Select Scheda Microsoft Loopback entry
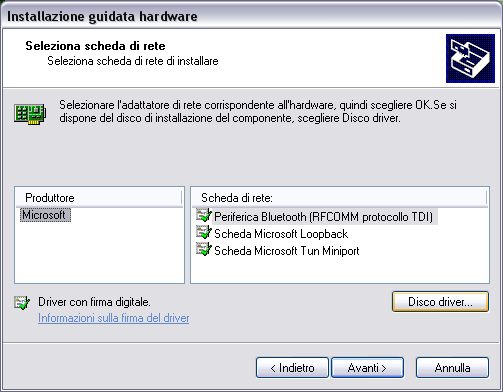Viewport: 503px width, 392px height. [281, 234]
